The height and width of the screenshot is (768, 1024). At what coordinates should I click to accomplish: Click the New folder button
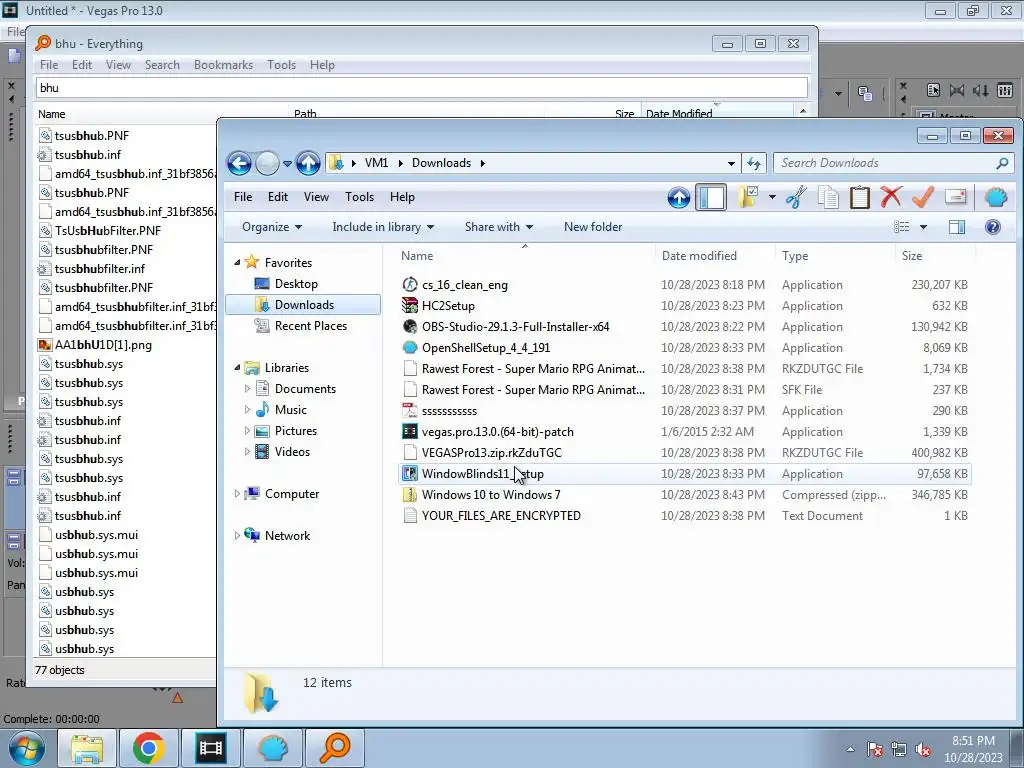[593, 227]
